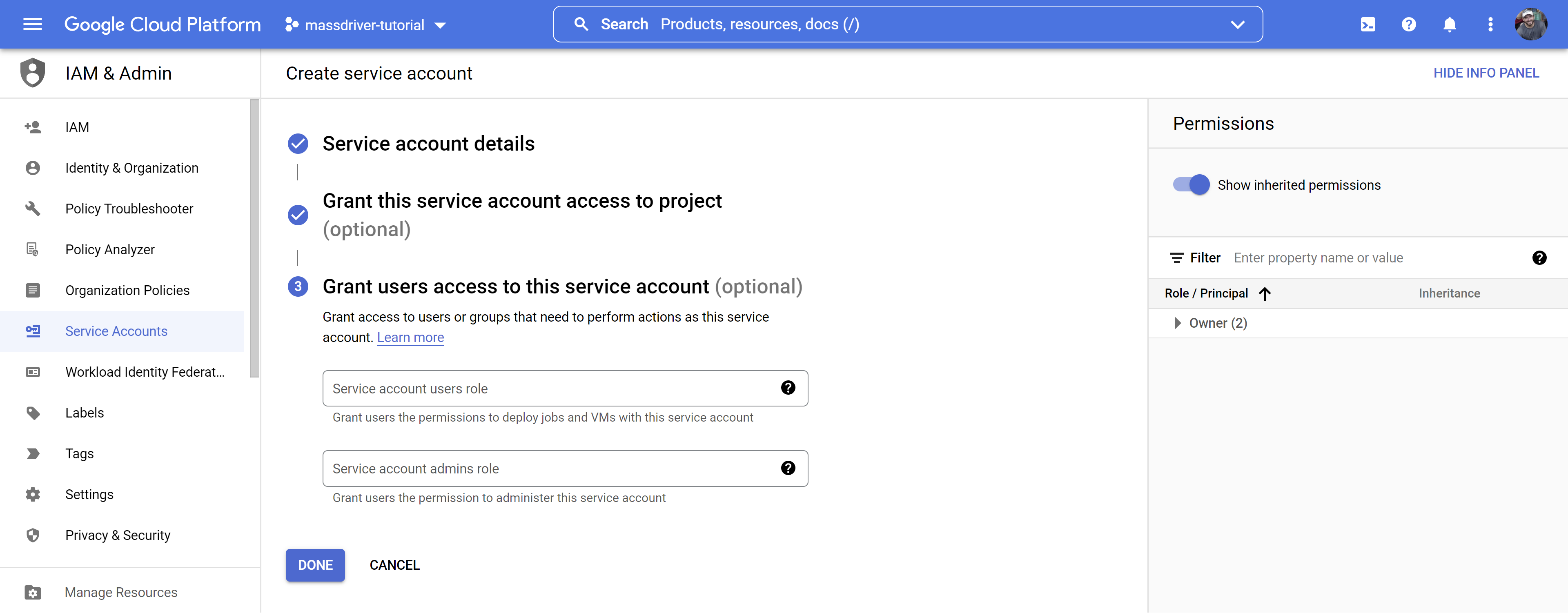1568x613 pixels.
Task: Open Tags in the sidebar
Action: (122, 454)
